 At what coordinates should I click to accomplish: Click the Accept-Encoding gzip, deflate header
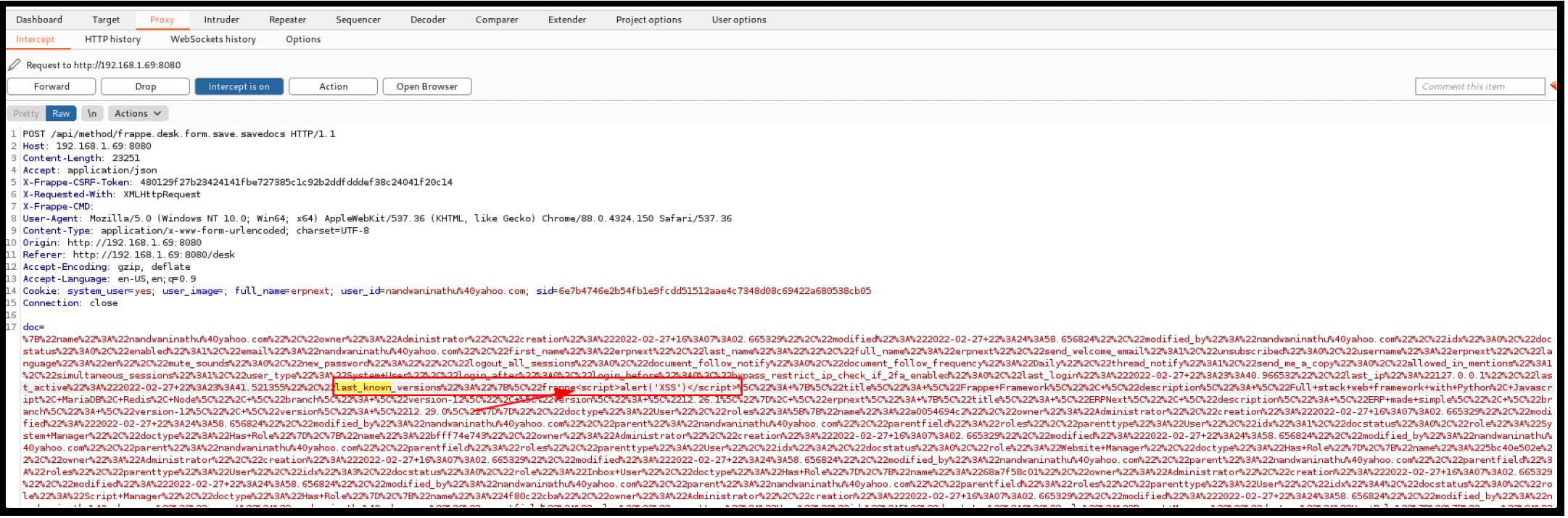point(107,267)
